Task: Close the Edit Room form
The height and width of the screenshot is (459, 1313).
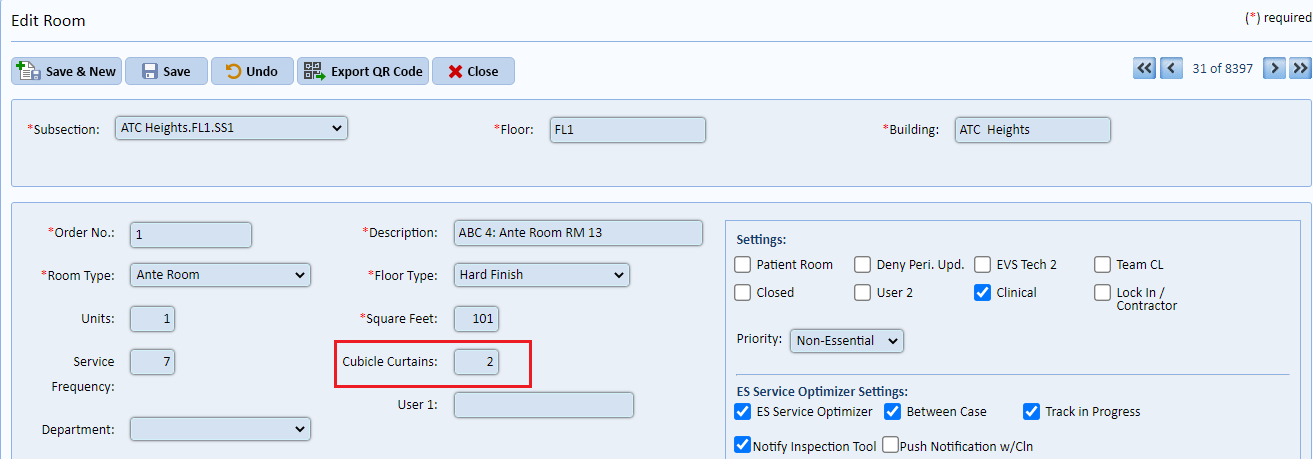Action: click(x=473, y=71)
